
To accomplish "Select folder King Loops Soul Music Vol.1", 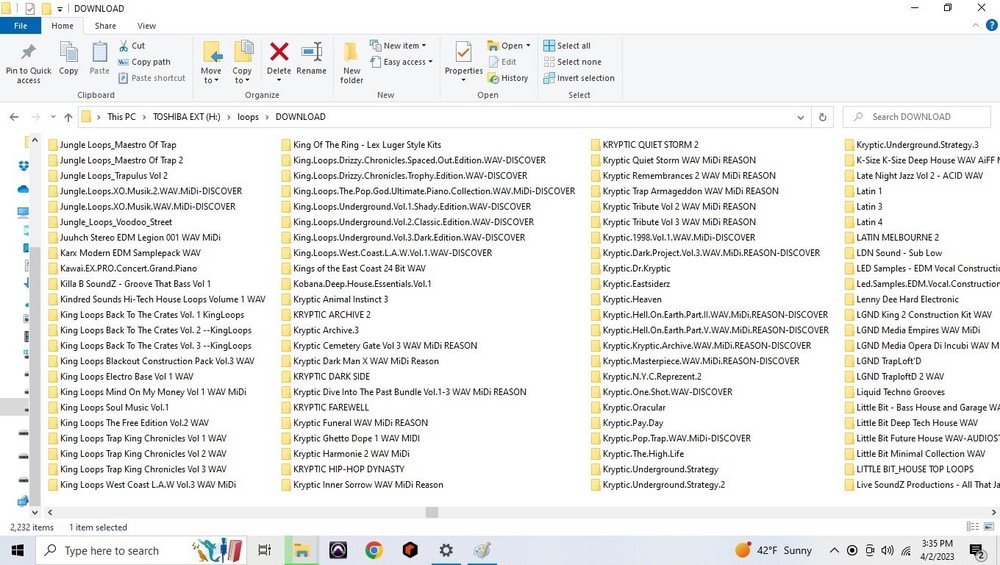I will tap(108, 407).
